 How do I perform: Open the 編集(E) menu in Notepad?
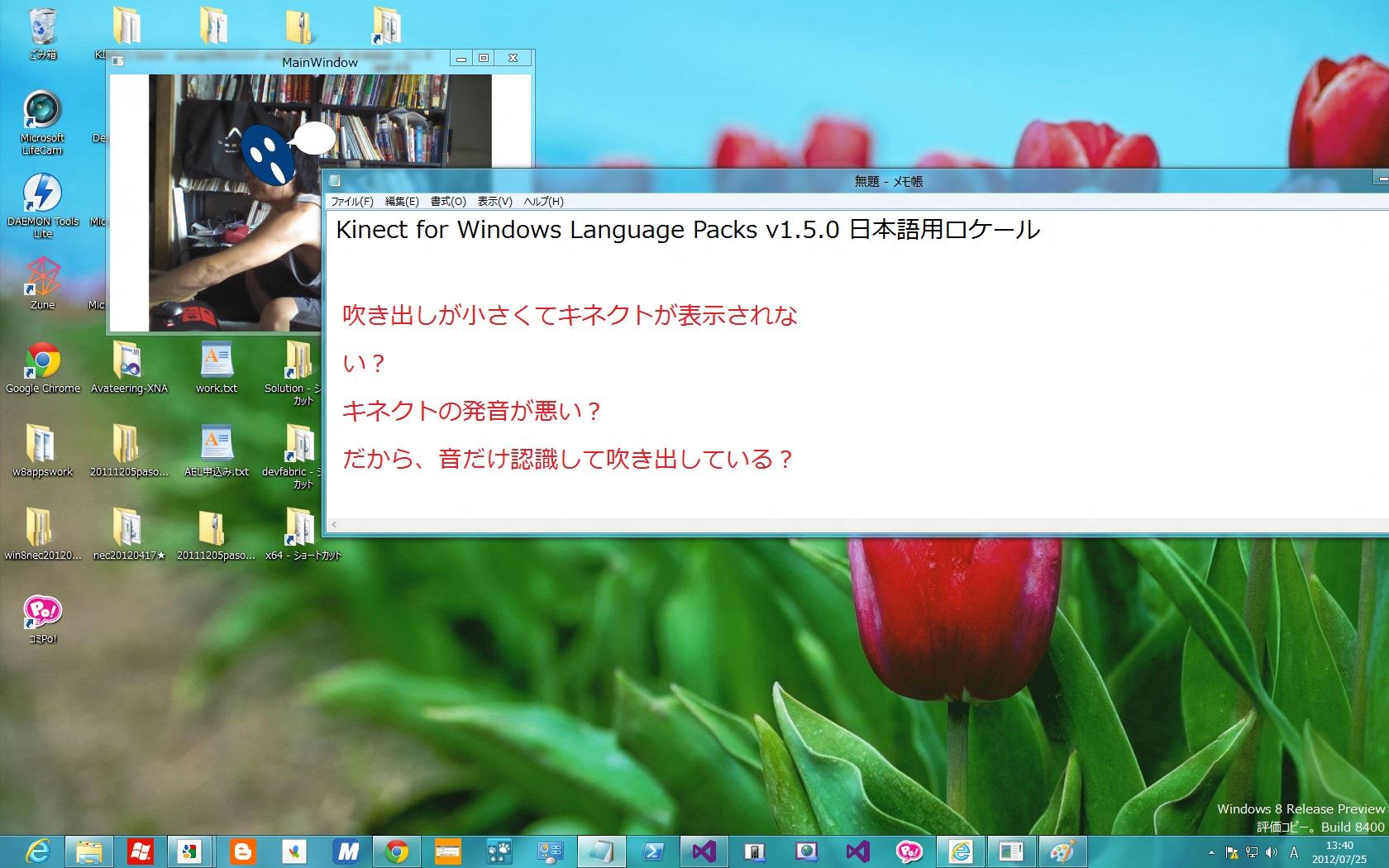click(402, 202)
